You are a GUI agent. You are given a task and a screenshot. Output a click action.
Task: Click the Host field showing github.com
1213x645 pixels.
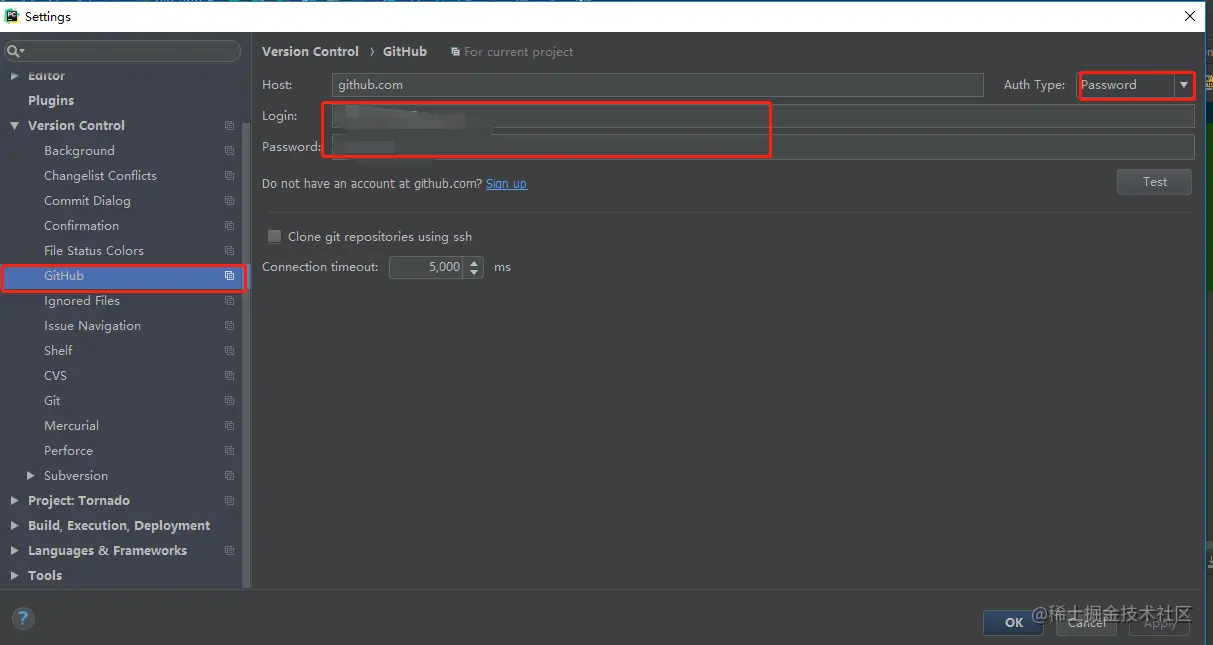pos(657,85)
